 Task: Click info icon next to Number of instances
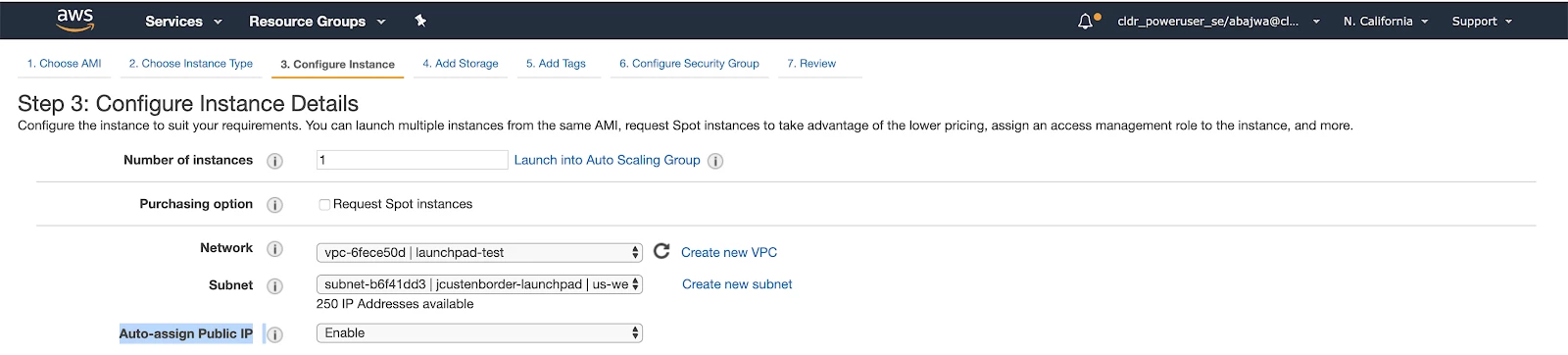coord(275,161)
